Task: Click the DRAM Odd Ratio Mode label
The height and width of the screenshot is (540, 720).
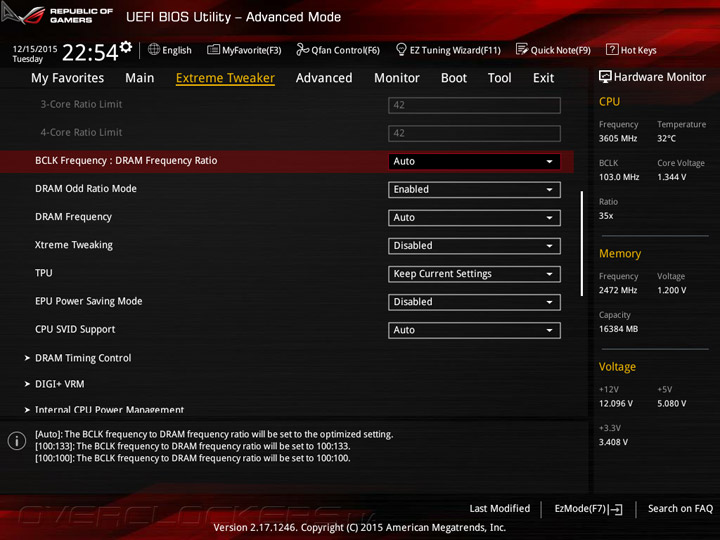Action: [86, 189]
